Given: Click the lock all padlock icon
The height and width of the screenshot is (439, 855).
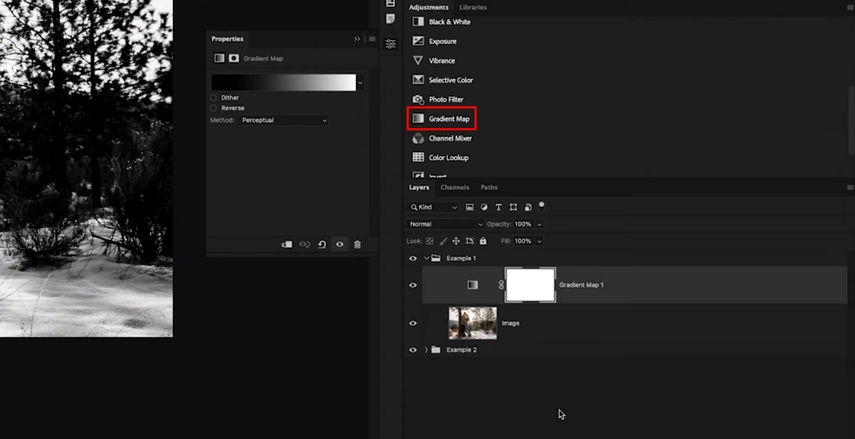Looking at the screenshot, I should tap(483, 241).
